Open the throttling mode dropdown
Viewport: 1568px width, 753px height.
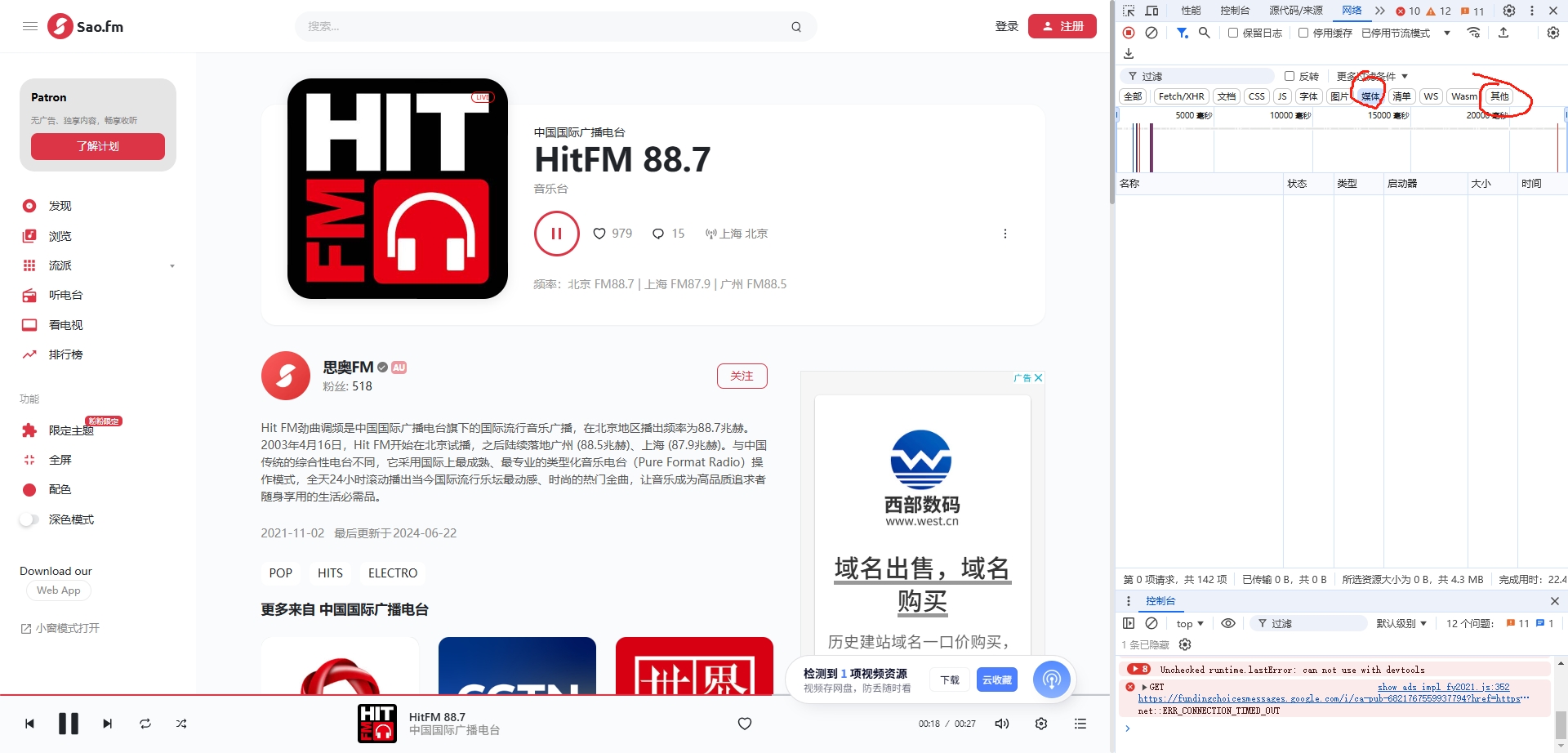pos(1447,33)
